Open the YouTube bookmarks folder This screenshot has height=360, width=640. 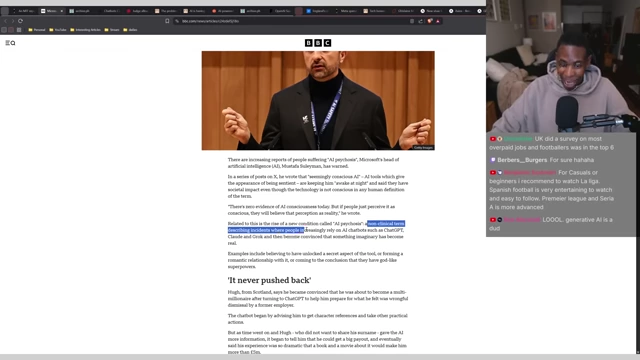click(x=58, y=30)
